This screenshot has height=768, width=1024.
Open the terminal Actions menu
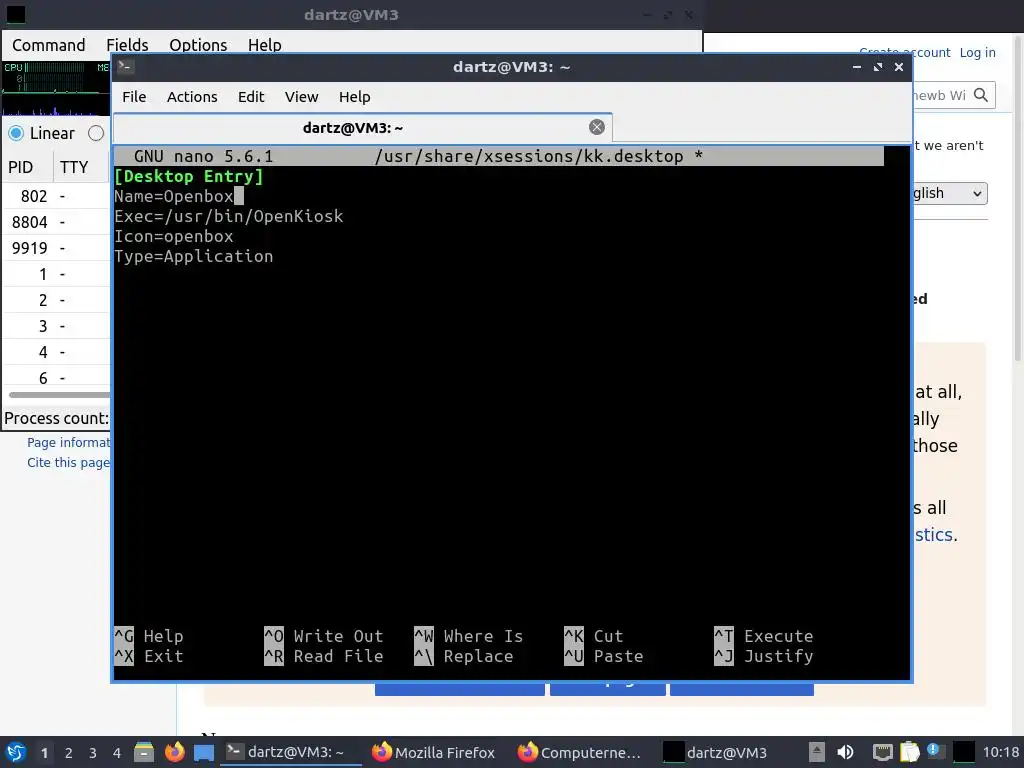tap(192, 97)
